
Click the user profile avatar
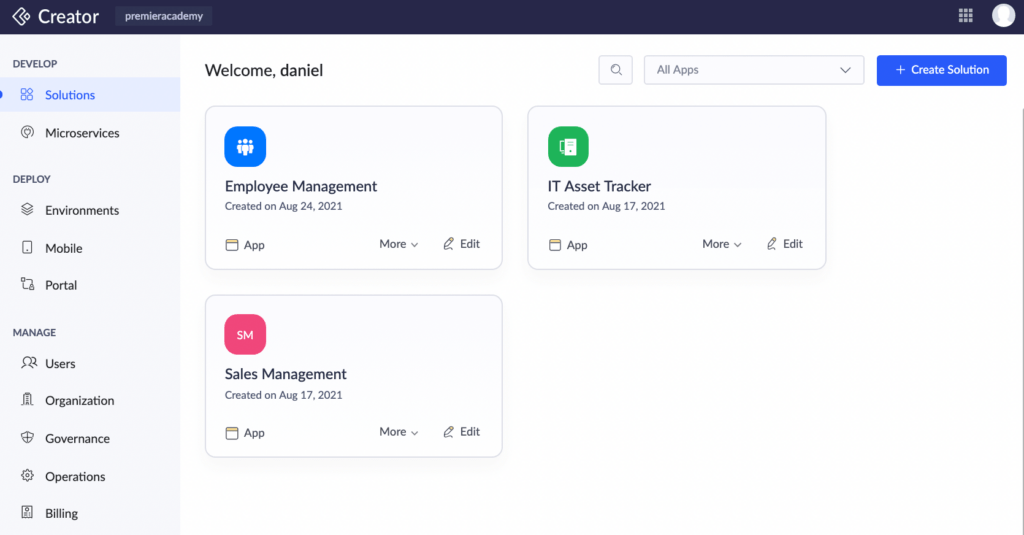[1003, 15]
